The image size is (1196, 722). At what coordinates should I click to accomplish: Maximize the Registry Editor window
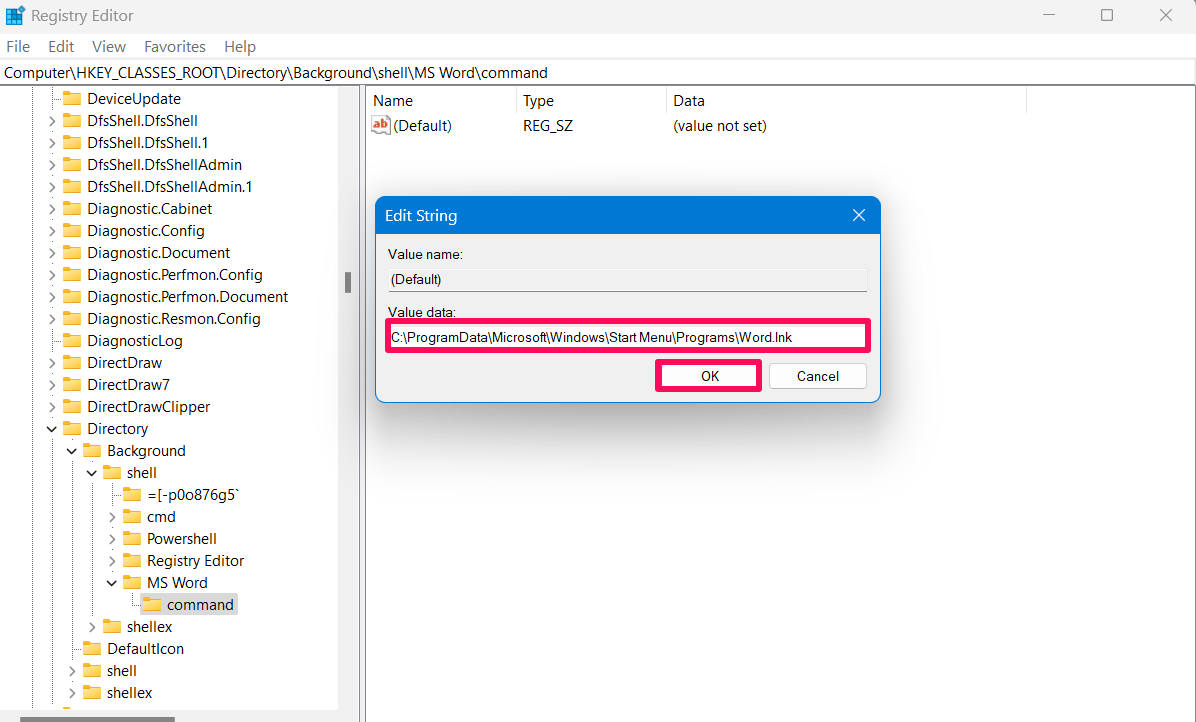1107,15
